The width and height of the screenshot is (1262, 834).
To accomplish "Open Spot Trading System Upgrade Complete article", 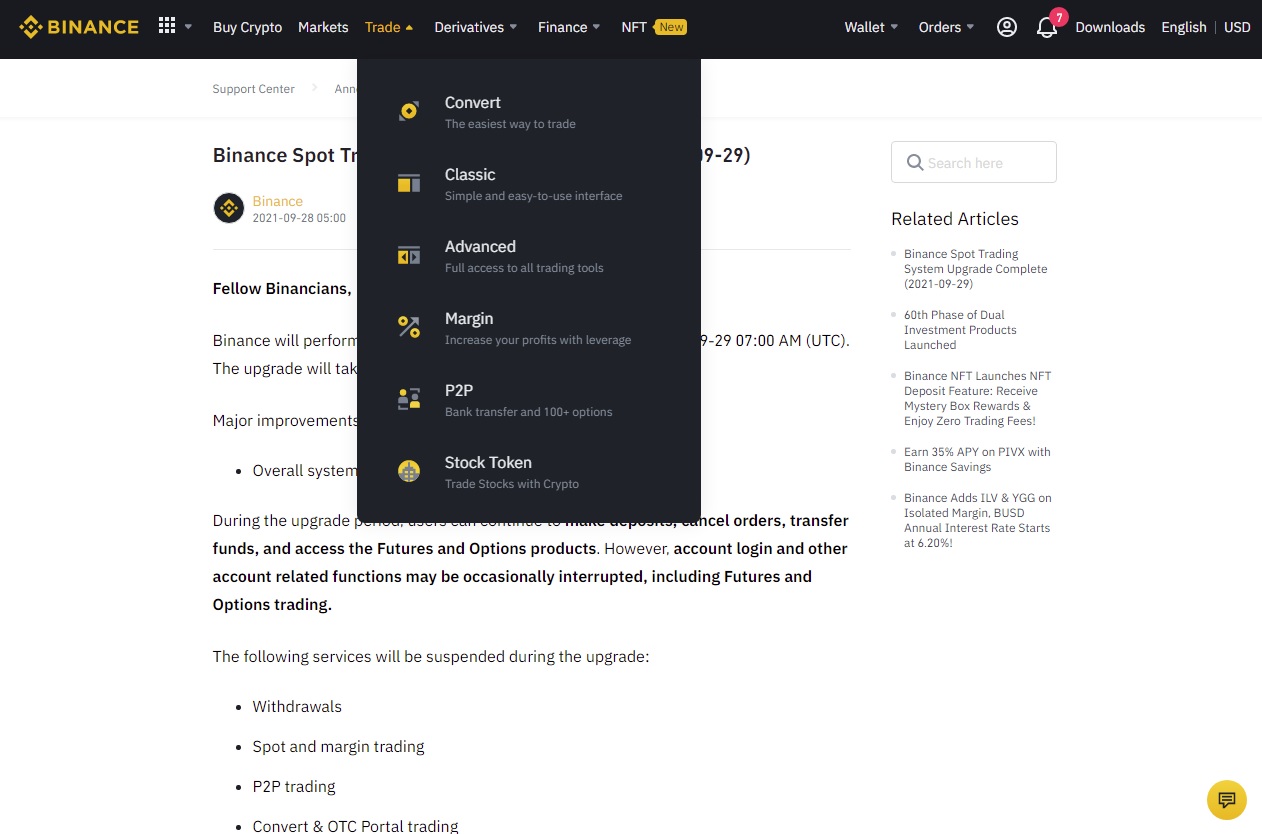I will [976, 269].
